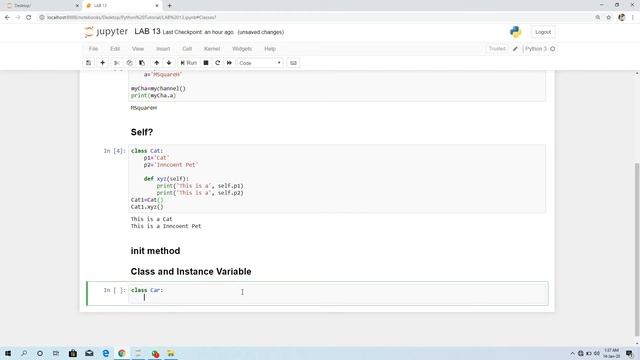Open the Cell menu
This screenshot has height=360, width=640.
[187, 49]
